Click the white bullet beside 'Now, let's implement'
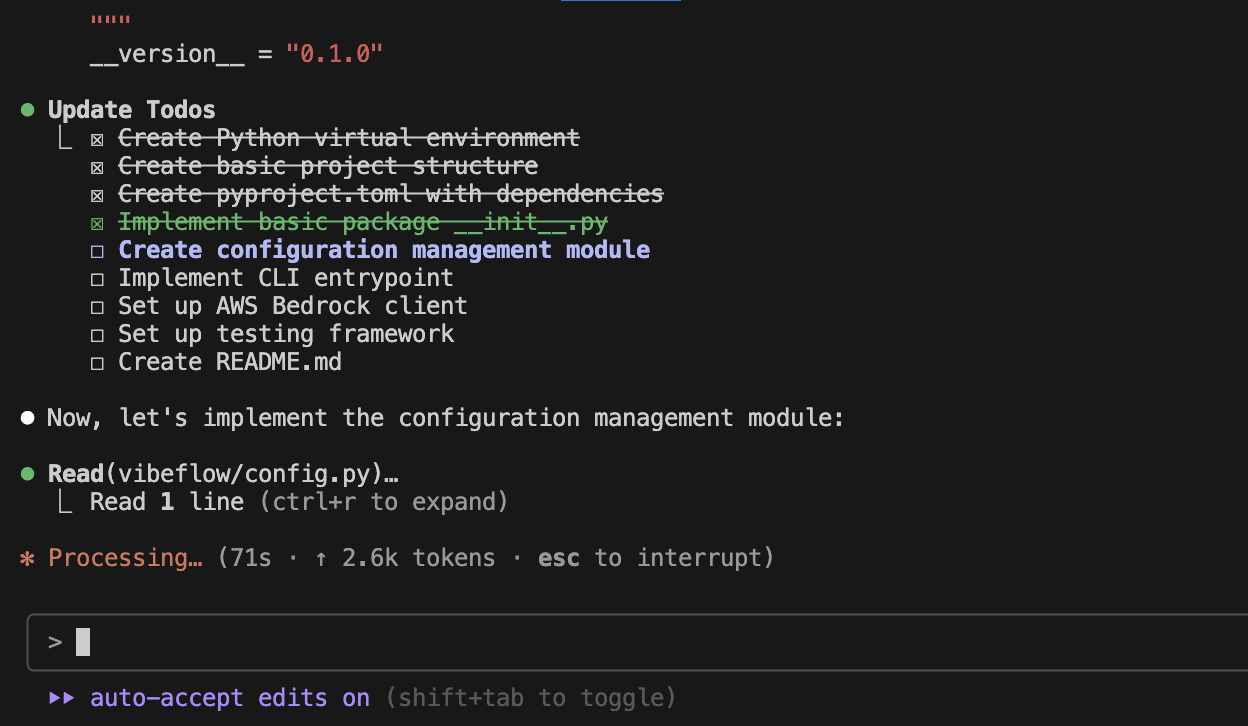This screenshot has height=726, width=1248. pyautogui.click(x=28, y=417)
